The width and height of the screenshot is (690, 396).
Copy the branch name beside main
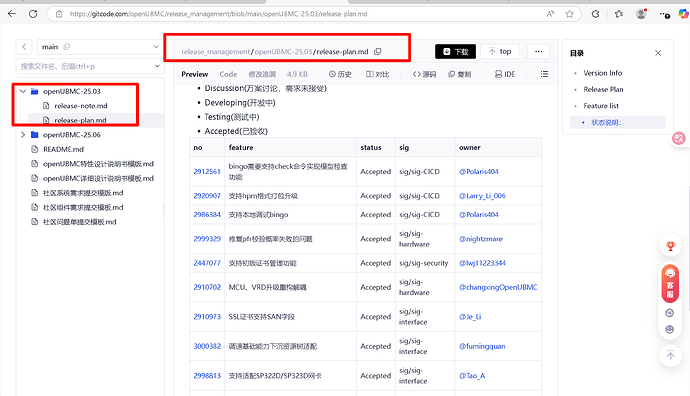coord(66,47)
